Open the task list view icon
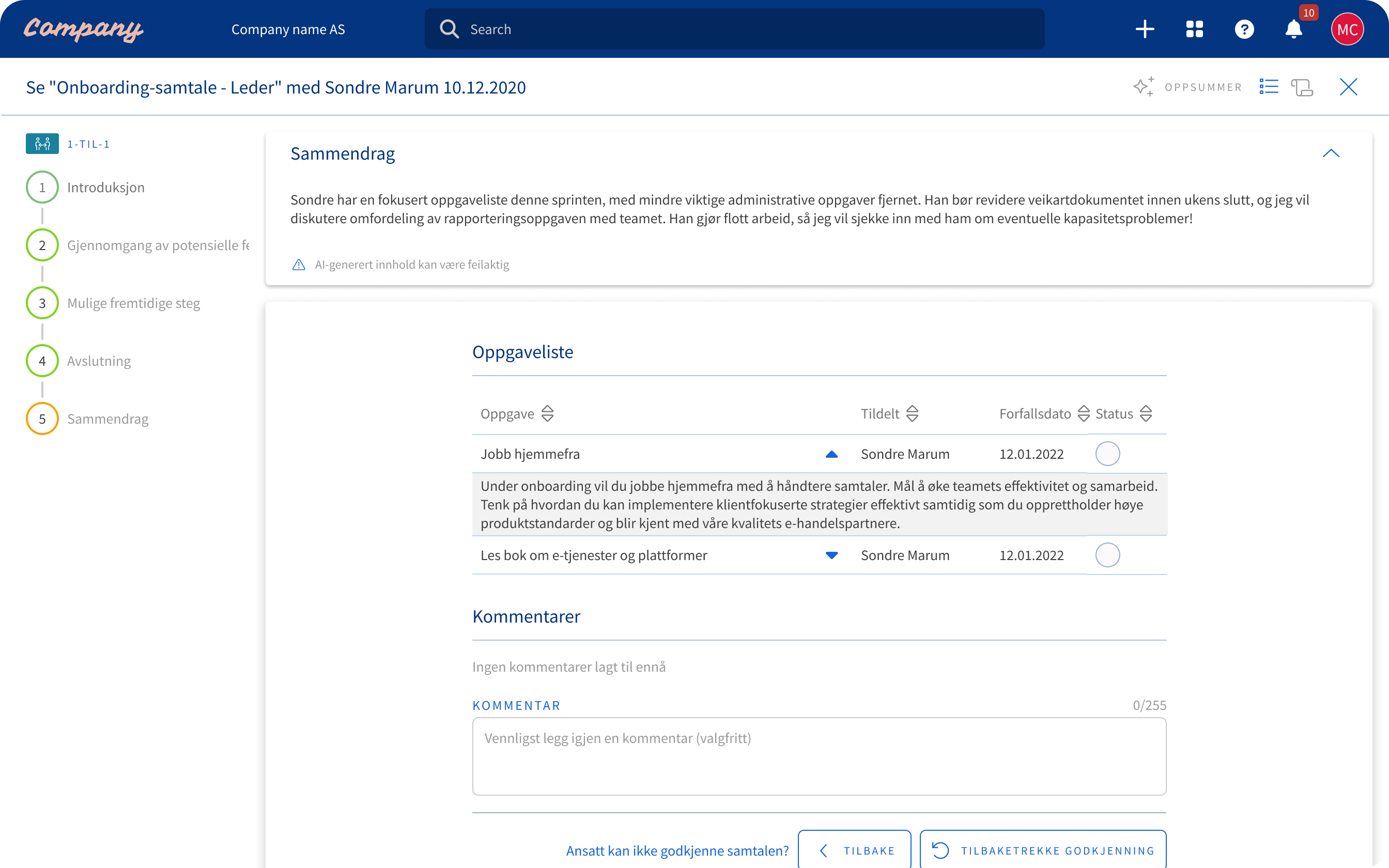The image size is (1389, 868). pyautogui.click(x=1269, y=87)
